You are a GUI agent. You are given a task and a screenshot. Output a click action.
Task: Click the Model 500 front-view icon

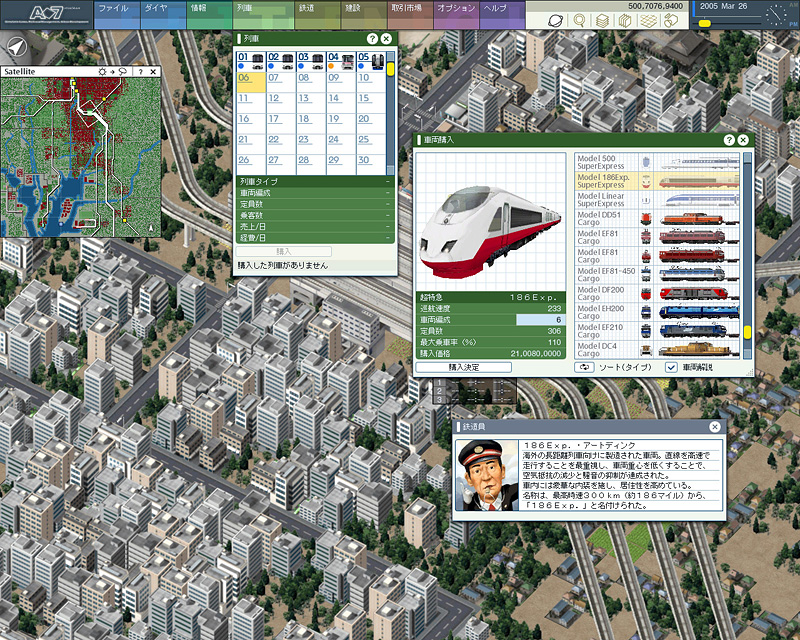[646, 162]
